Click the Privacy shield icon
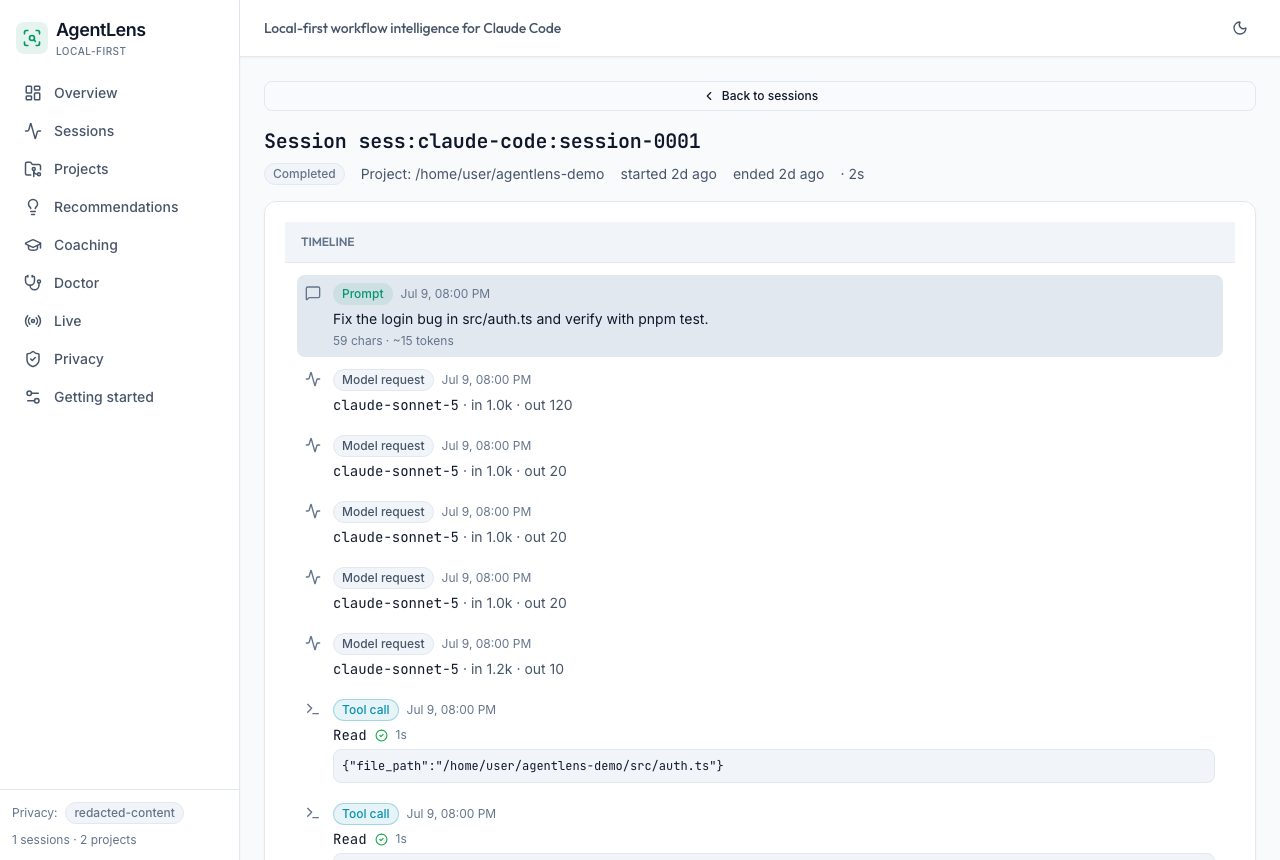1280x860 pixels. coord(33,359)
